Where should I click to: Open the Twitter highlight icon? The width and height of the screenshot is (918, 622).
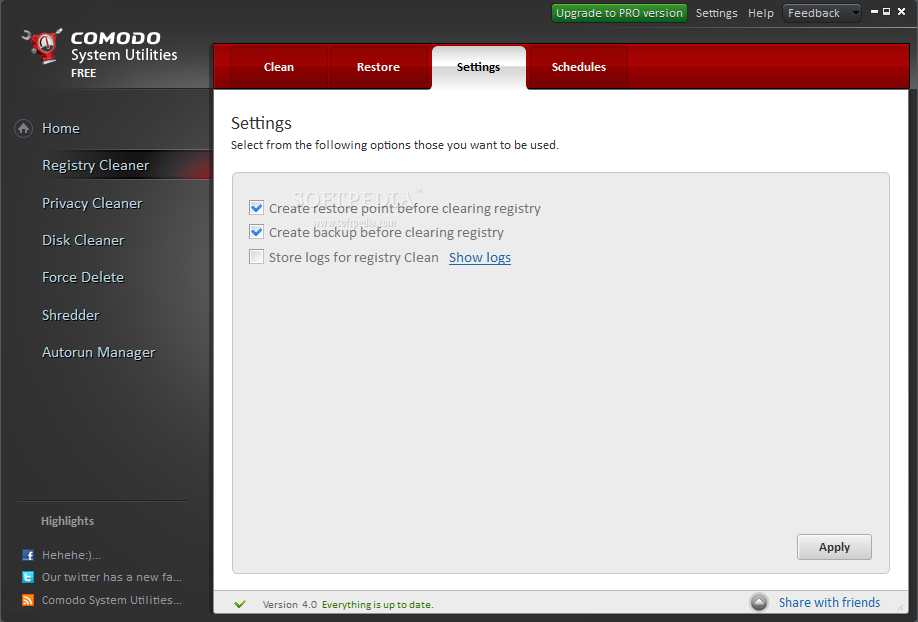(28, 577)
